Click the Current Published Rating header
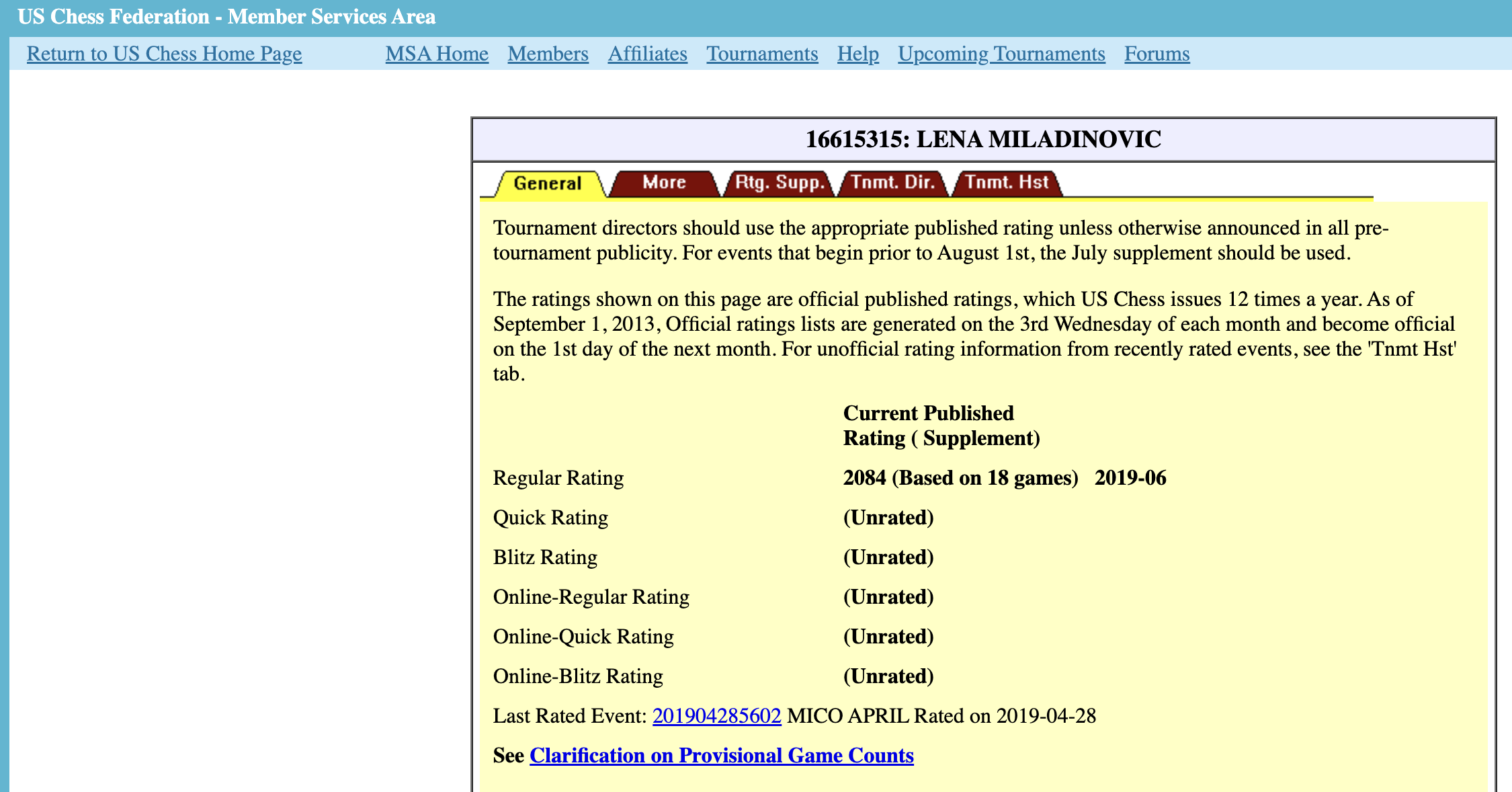 pyautogui.click(x=941, y=426)
